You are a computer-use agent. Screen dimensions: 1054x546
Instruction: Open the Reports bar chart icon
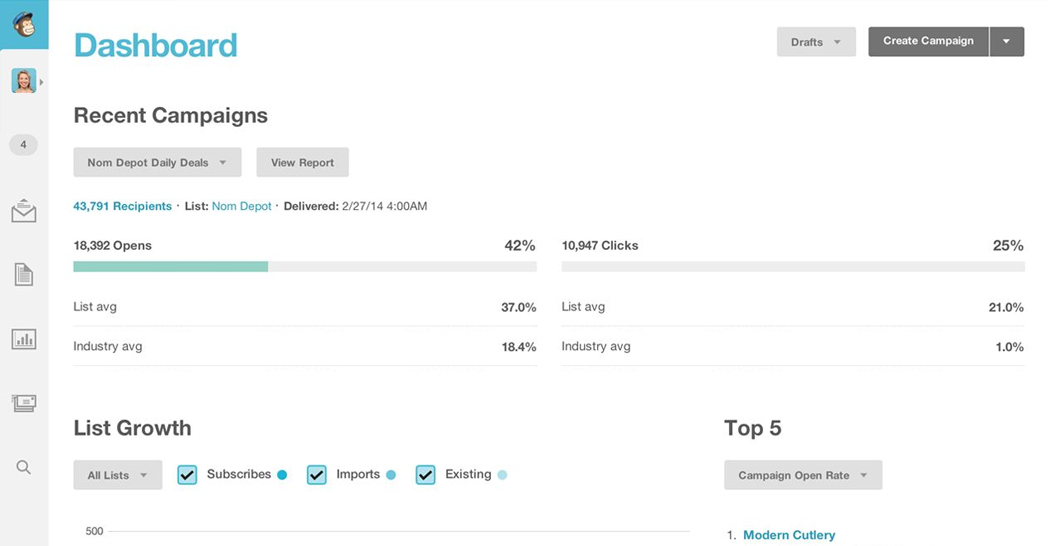coord(24,338)
